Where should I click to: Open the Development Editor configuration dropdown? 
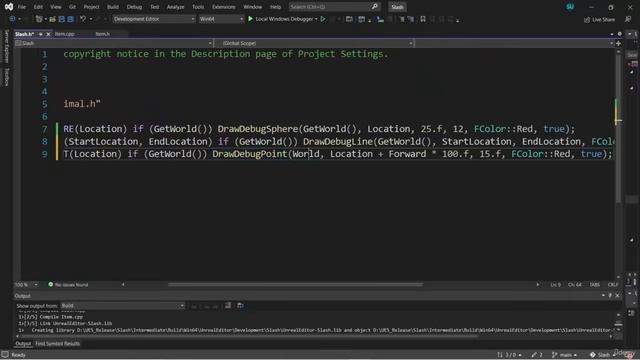pyautogui.click(x=154, y=19)
